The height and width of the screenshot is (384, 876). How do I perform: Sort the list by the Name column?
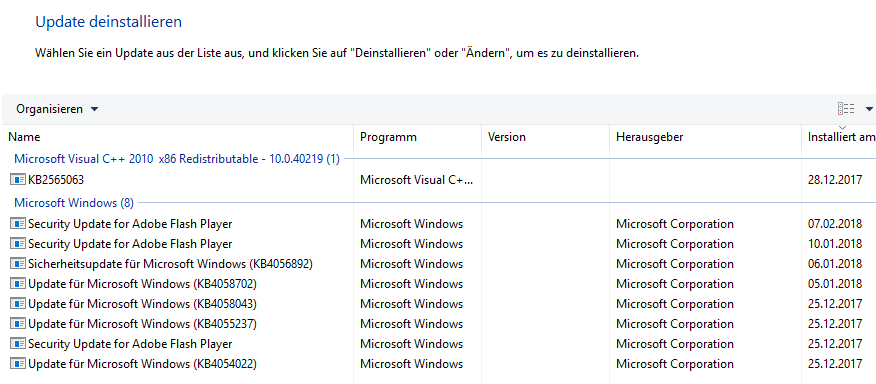[x=178, y=137]
